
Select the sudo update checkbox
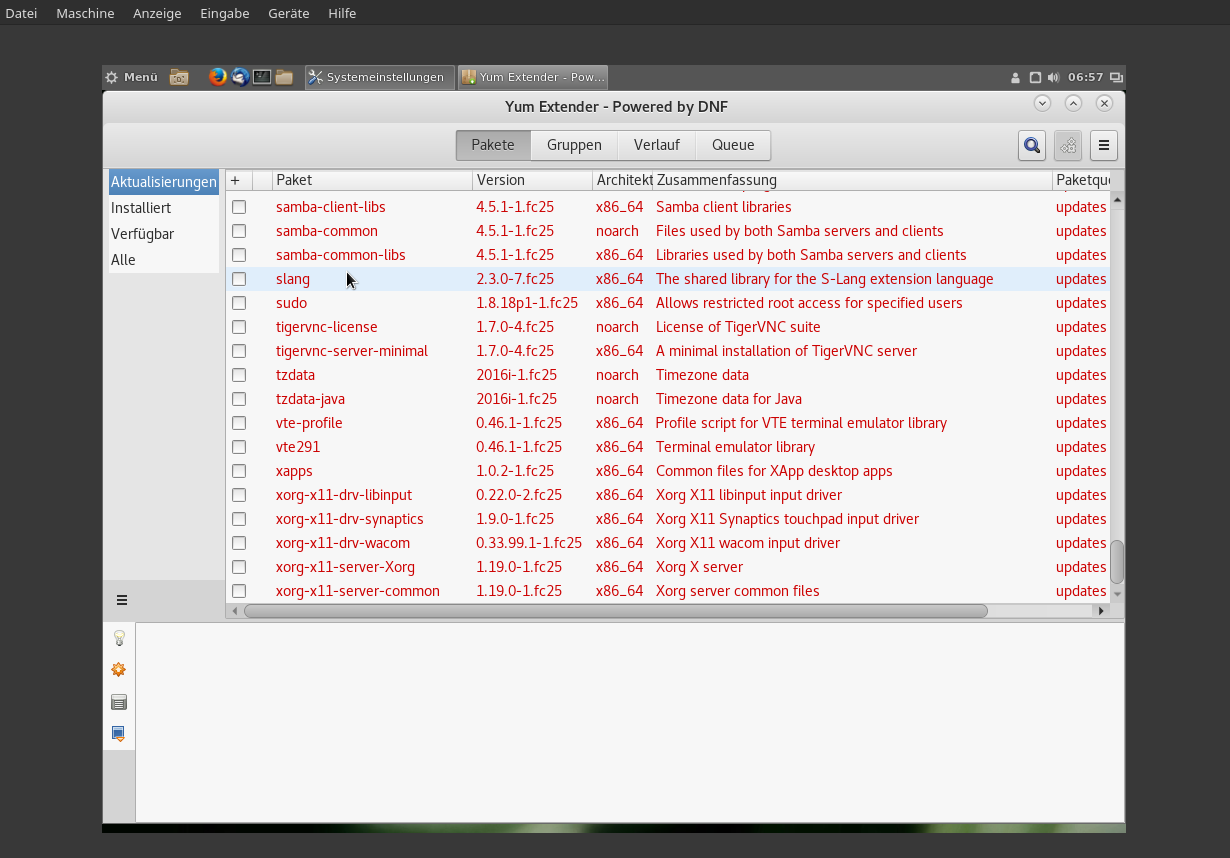coord(239,303)
